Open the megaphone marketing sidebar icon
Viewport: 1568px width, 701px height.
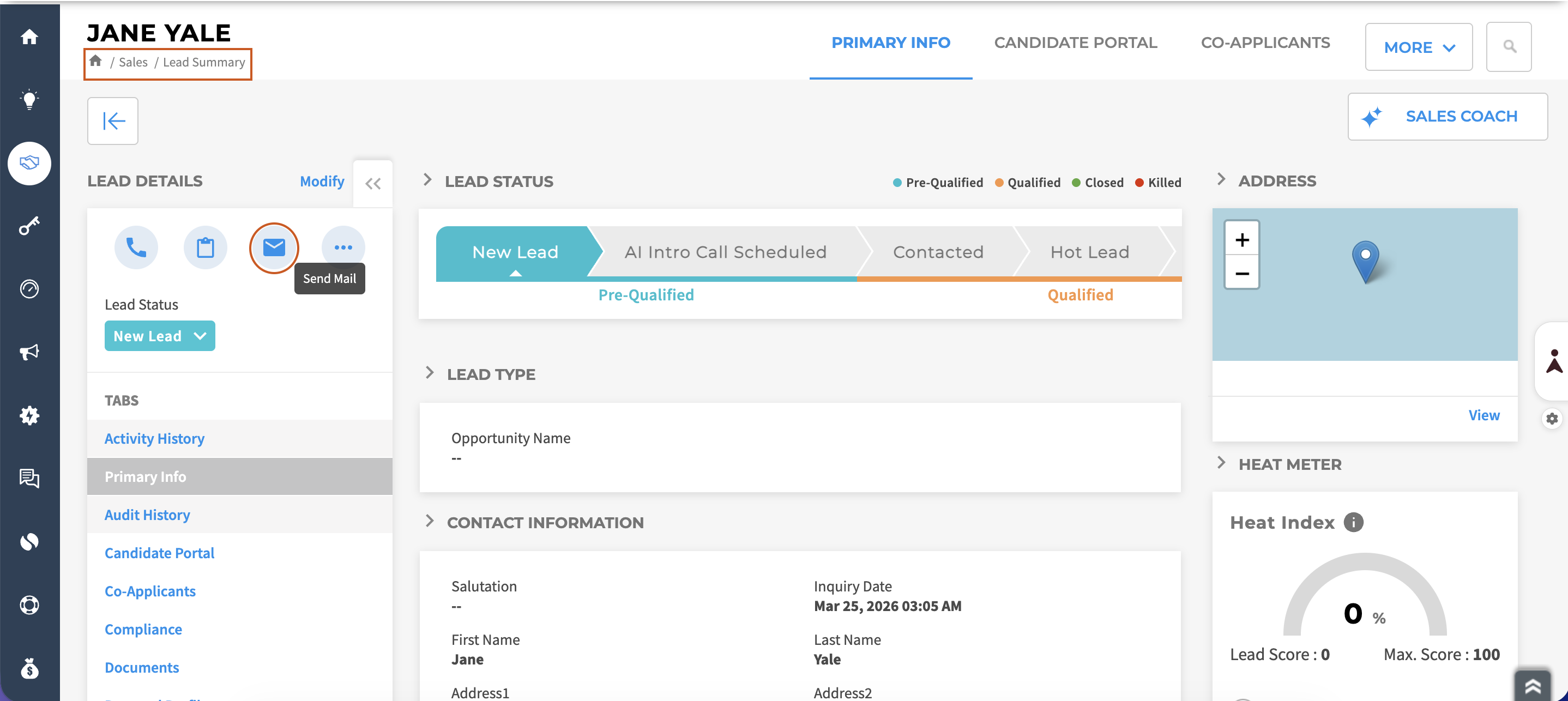pos(29,352)
